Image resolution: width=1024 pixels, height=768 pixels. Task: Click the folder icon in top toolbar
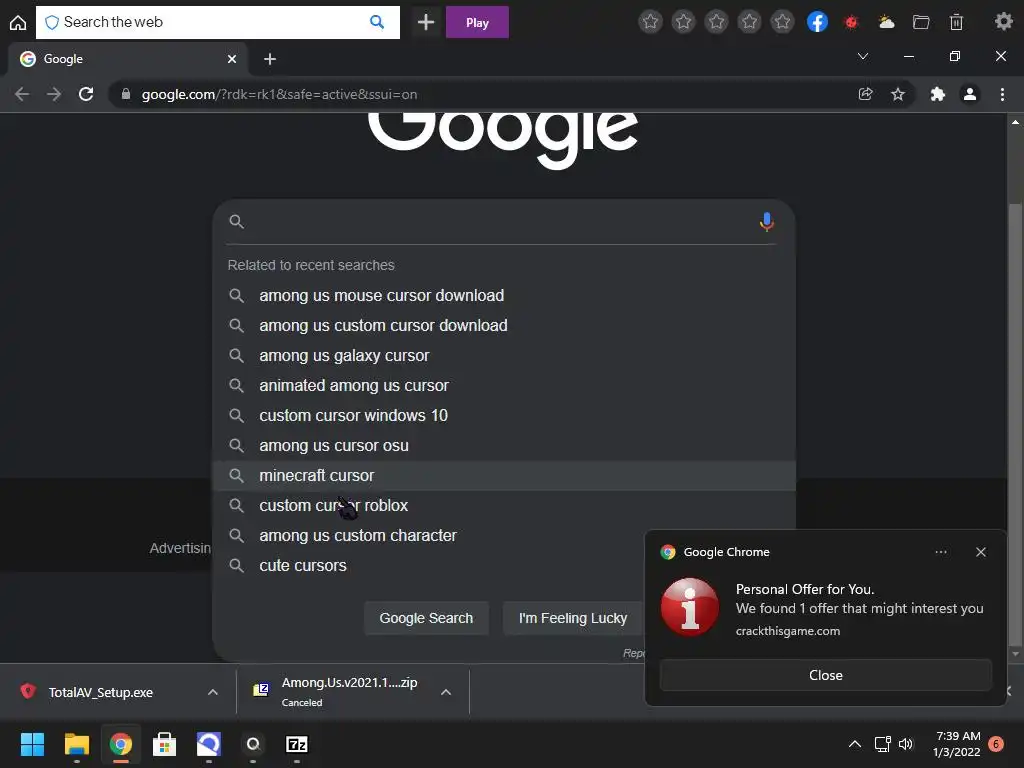point(921,22)
